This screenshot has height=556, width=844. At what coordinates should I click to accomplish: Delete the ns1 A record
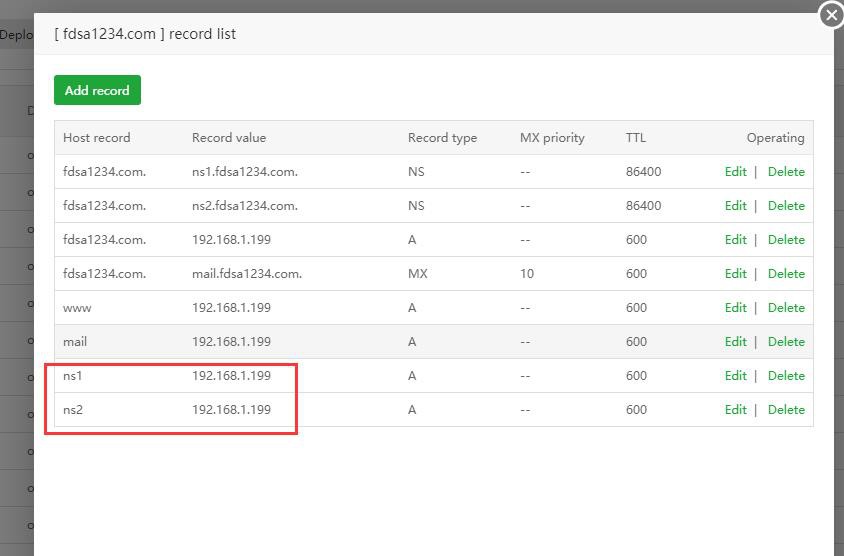(786, 376)
